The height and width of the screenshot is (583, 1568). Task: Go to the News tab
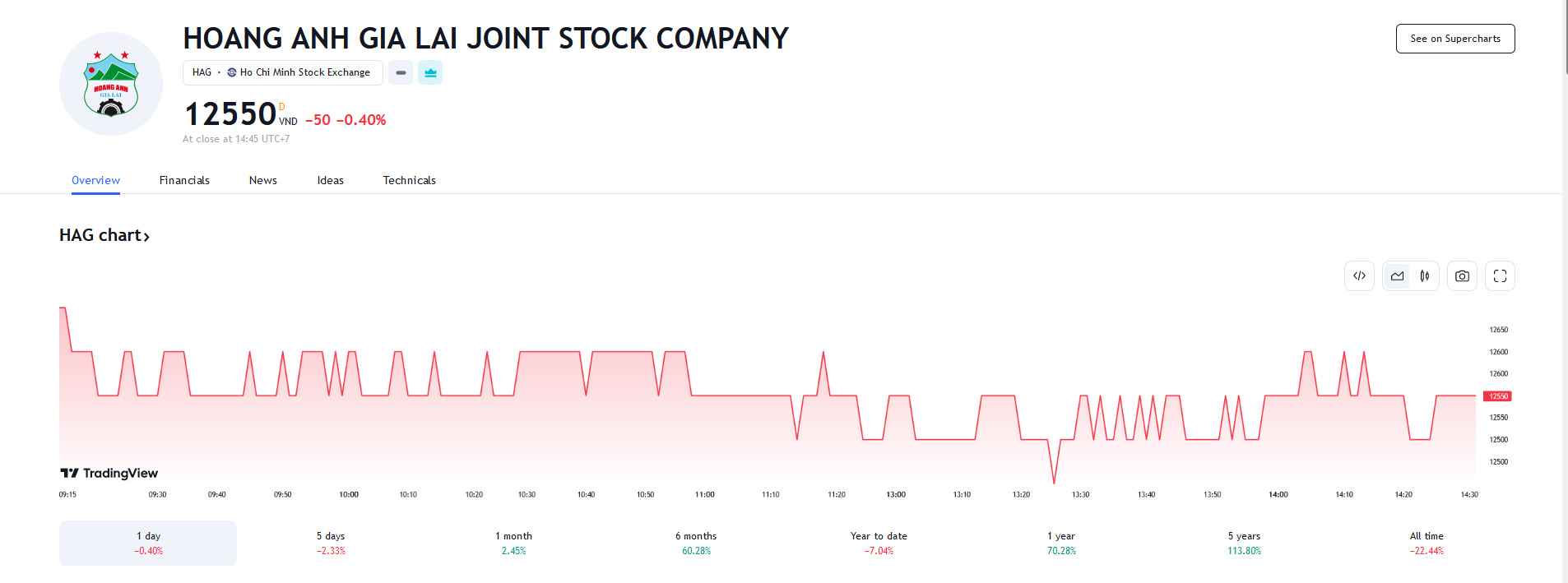(263, 180)
